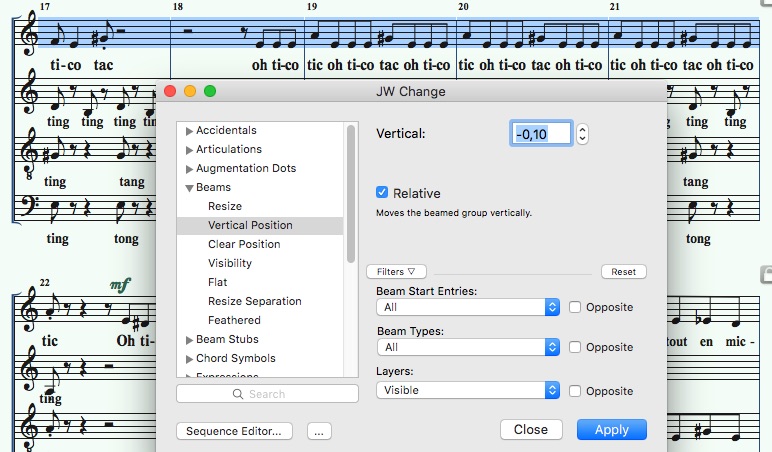Uncheck the Relative checkbox

382,193
